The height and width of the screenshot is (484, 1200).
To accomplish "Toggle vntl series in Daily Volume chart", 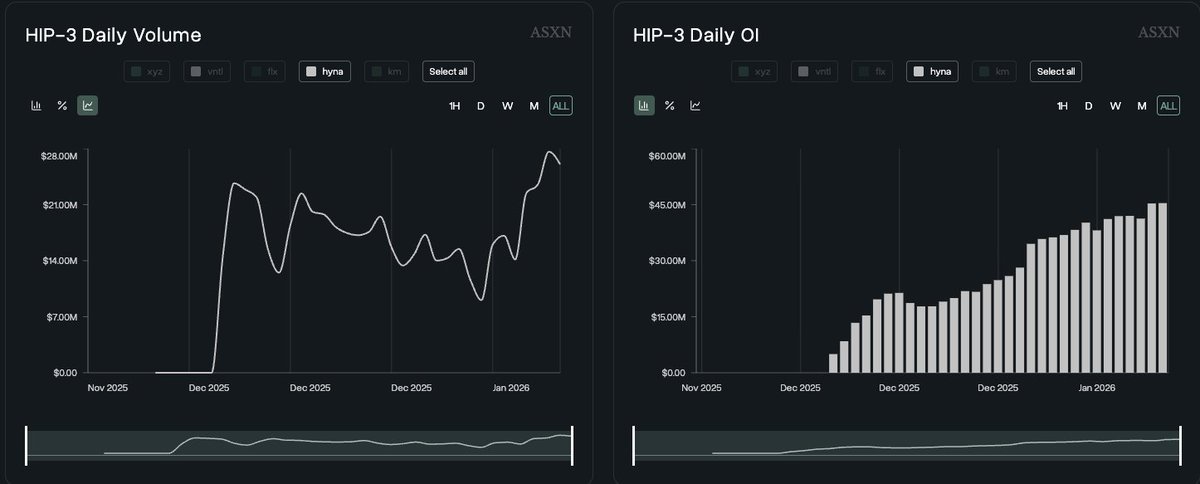I will point(207,71).
